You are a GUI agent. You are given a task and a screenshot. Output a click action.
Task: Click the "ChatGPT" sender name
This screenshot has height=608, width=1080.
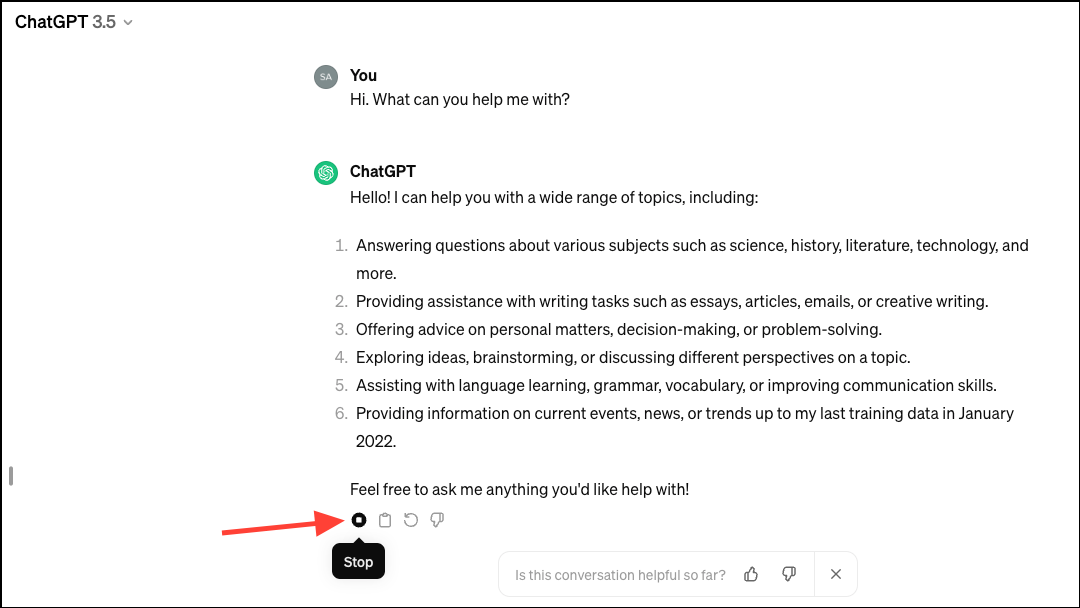[382, 171]
